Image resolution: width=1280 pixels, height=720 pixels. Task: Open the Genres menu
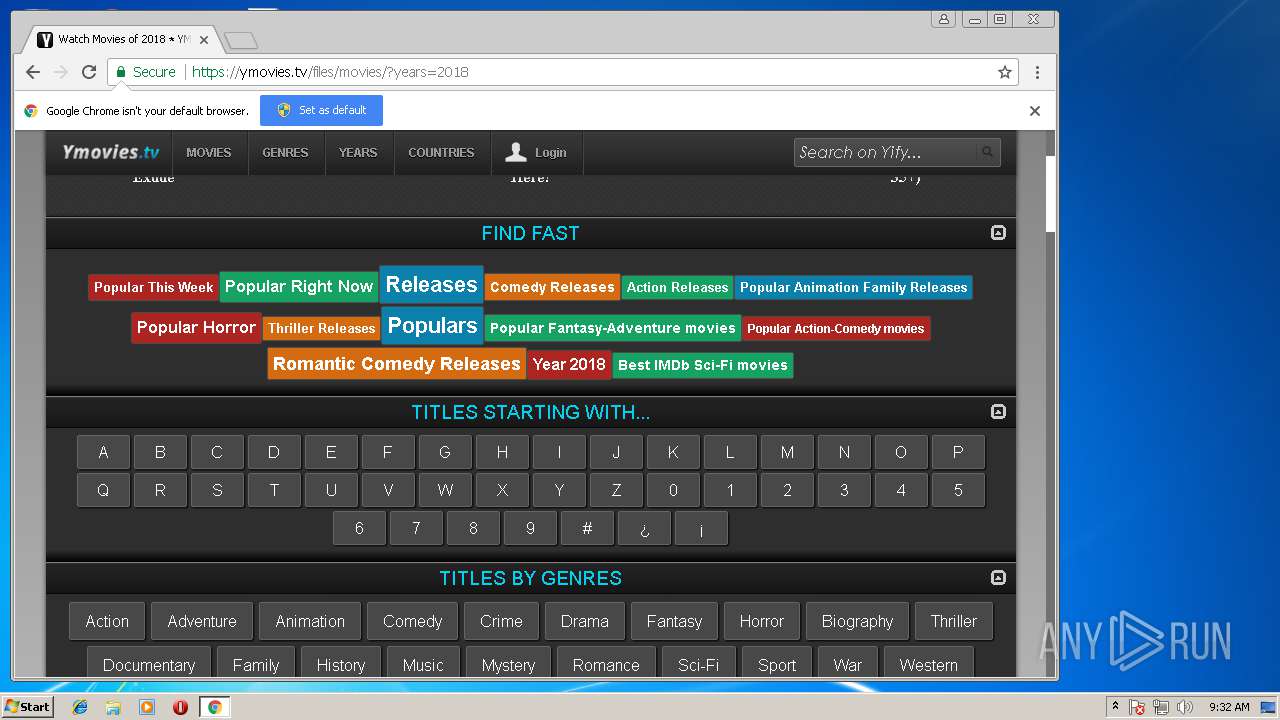[x=285, y=152]
